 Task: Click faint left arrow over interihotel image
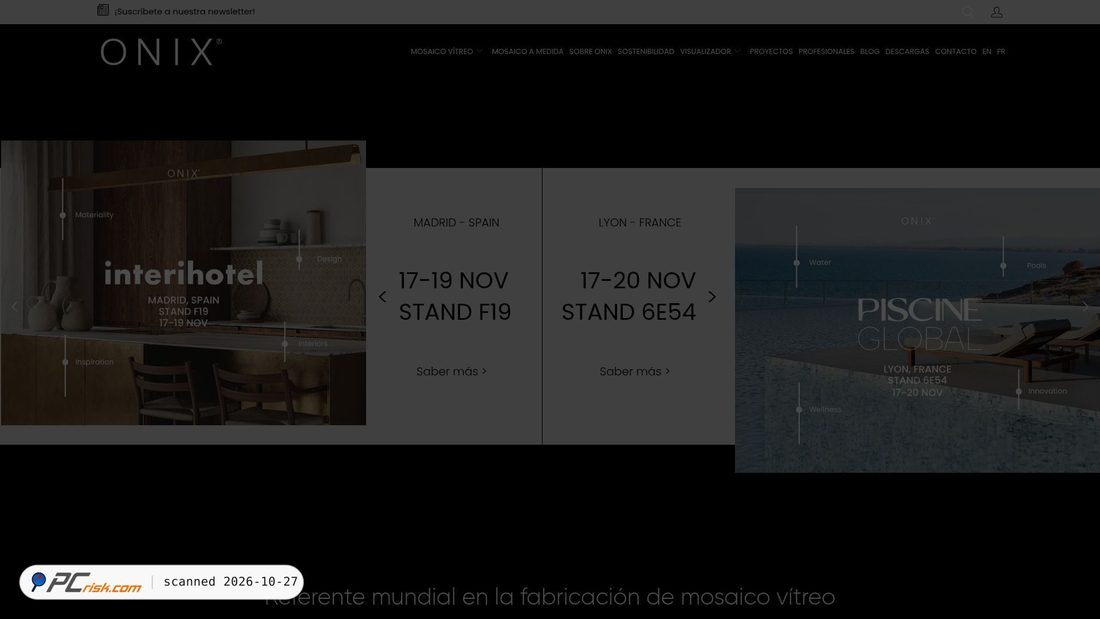coord(14,306)
